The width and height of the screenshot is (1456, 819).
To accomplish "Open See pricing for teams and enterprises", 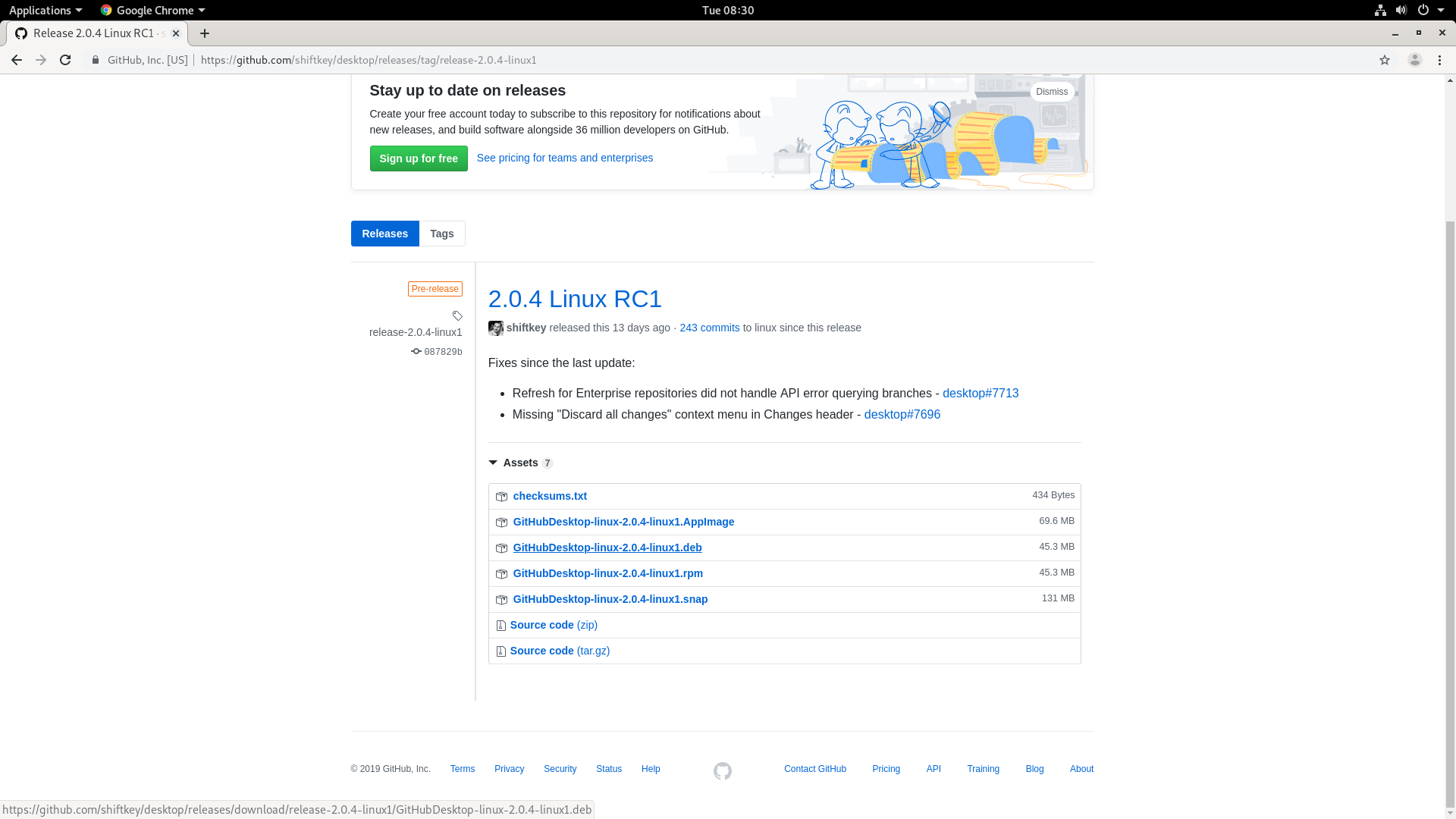I will (565, 158).
